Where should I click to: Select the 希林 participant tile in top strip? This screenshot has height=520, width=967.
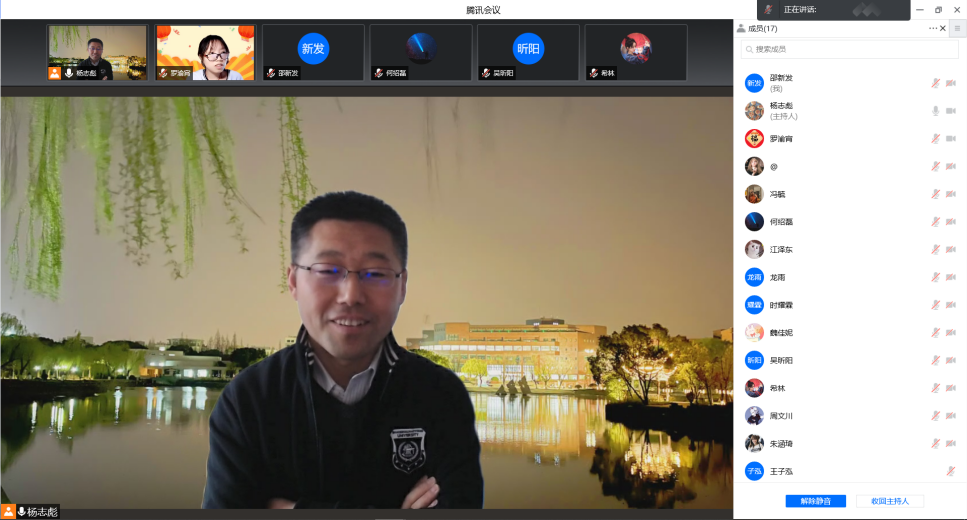pos(635,53)
